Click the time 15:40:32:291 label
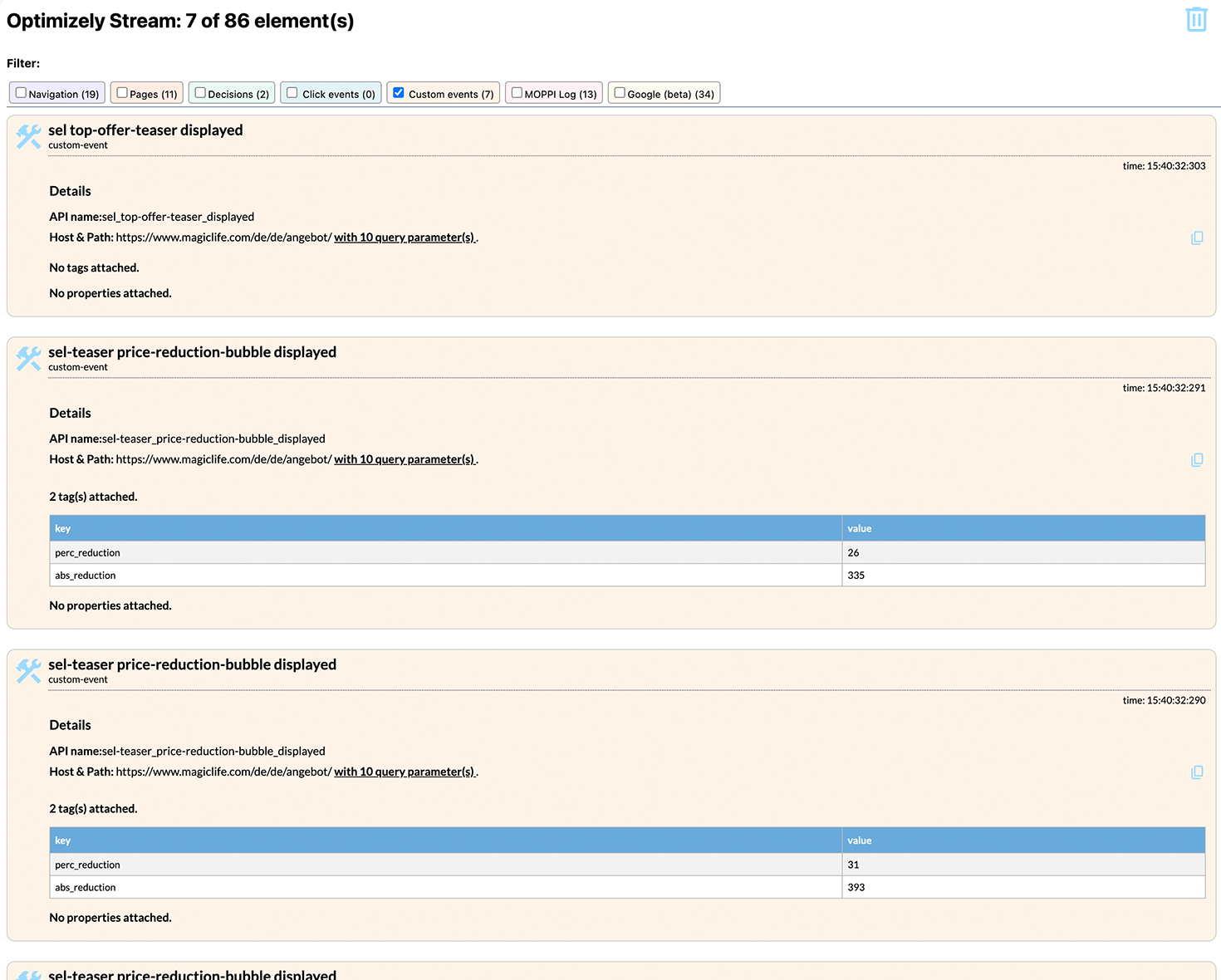 1164,388
